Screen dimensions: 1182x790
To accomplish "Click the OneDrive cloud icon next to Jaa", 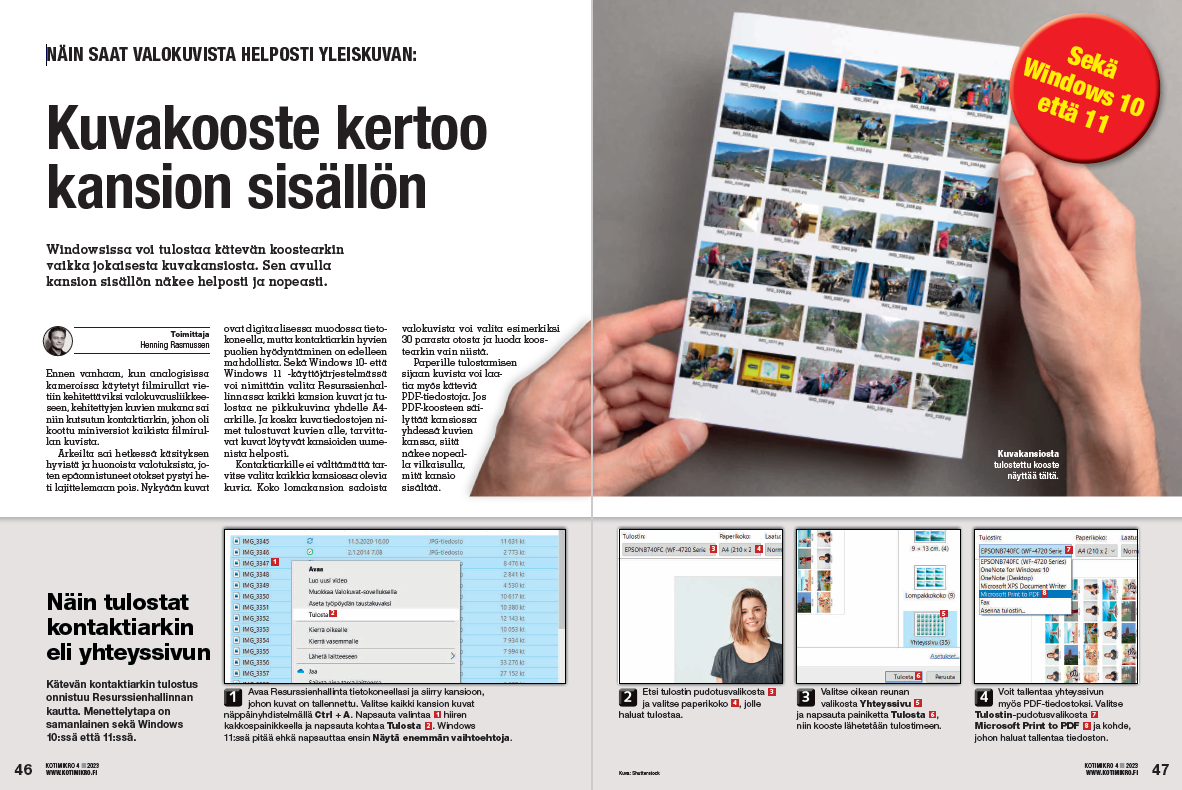I will click(300, 670).
